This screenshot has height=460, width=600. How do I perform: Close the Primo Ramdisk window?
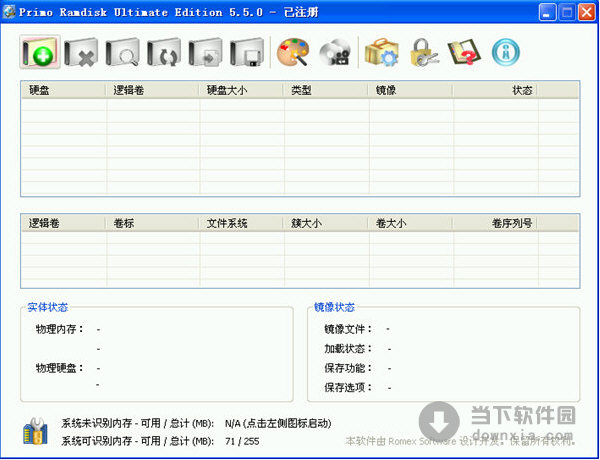pyautogui.click(x=587, y=12)
